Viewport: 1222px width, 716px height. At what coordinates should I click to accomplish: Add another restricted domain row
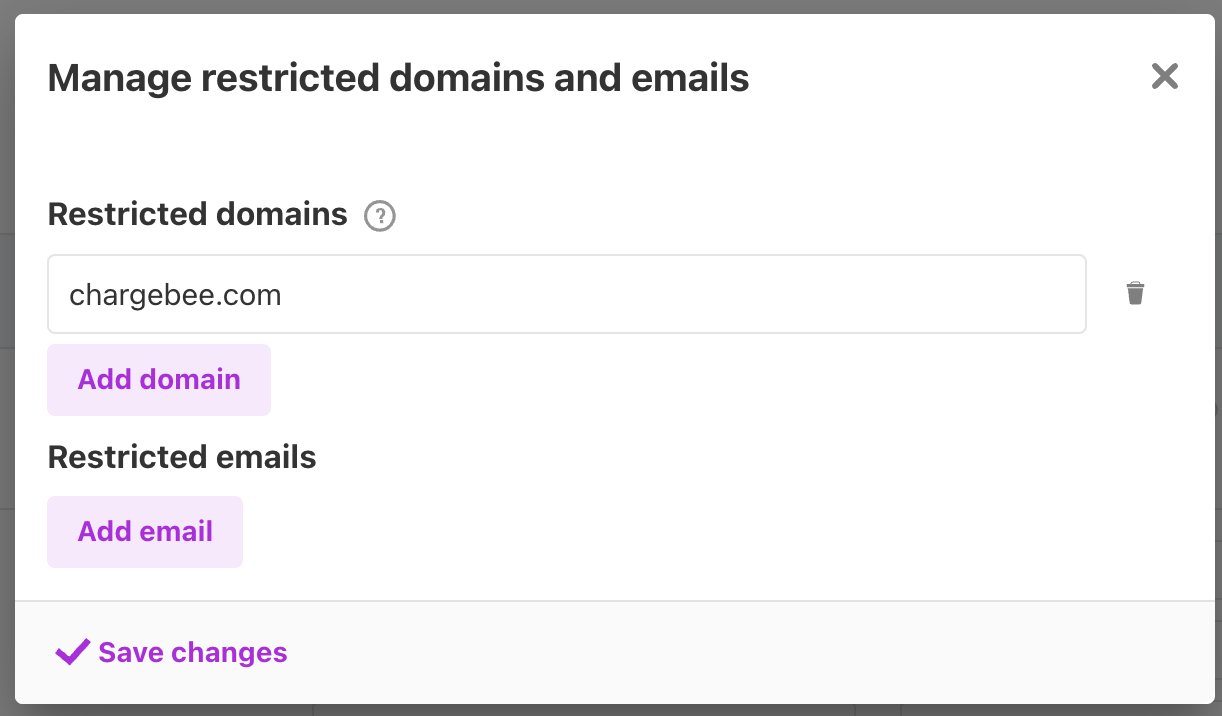[159, 380]
